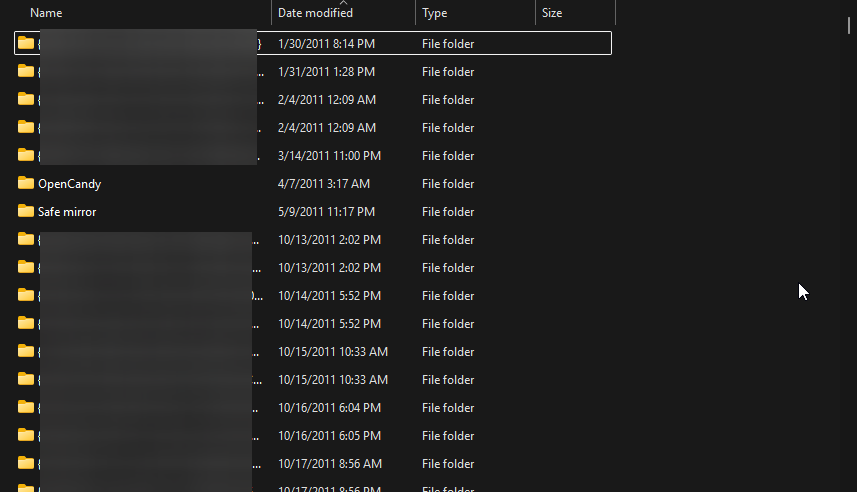Select the OpenCandy folder icon
Viewport: 857px width, 492px height.
[26, 183]
